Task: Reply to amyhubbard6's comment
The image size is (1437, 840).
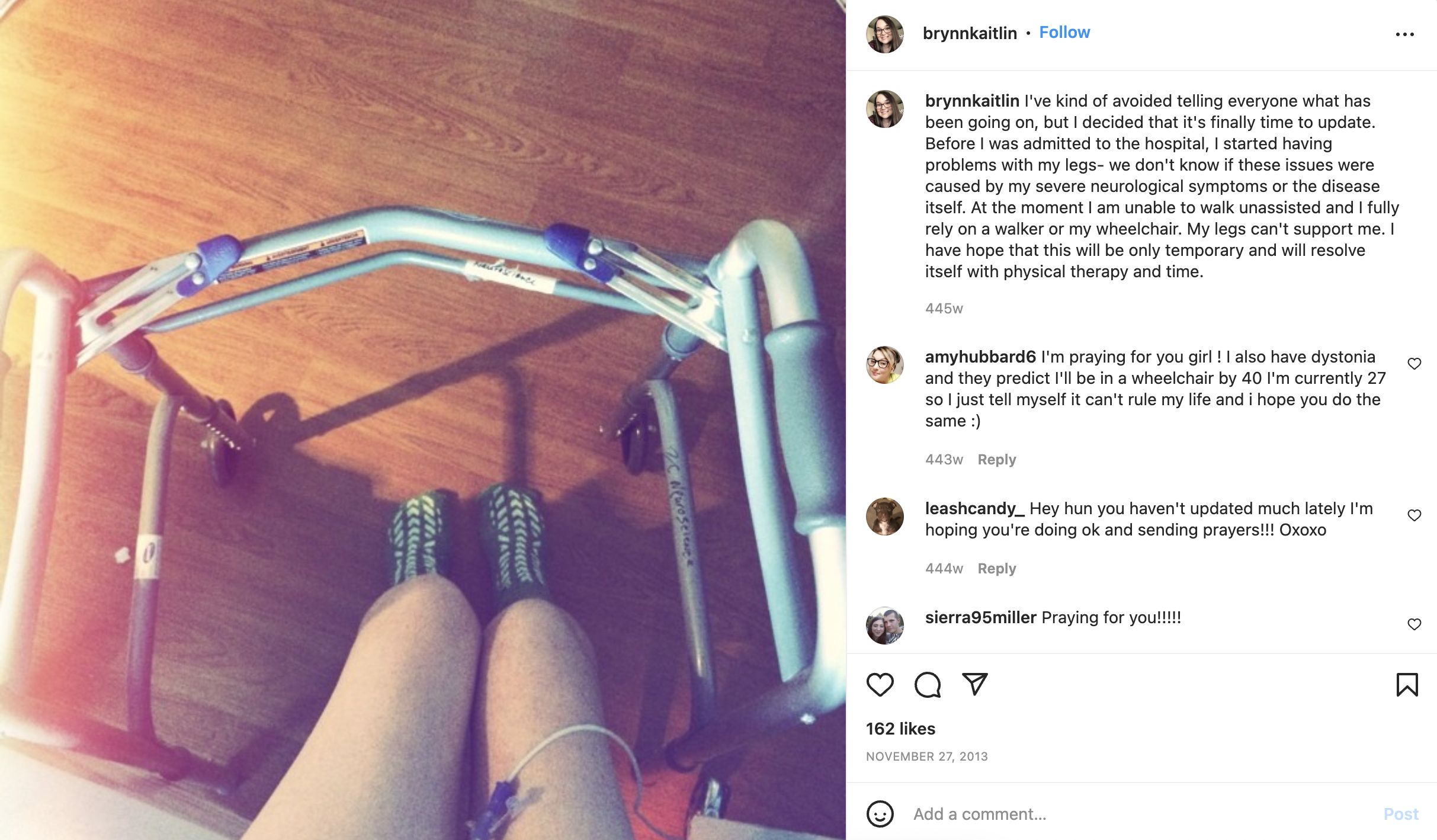Action: (x=996, y=460)
